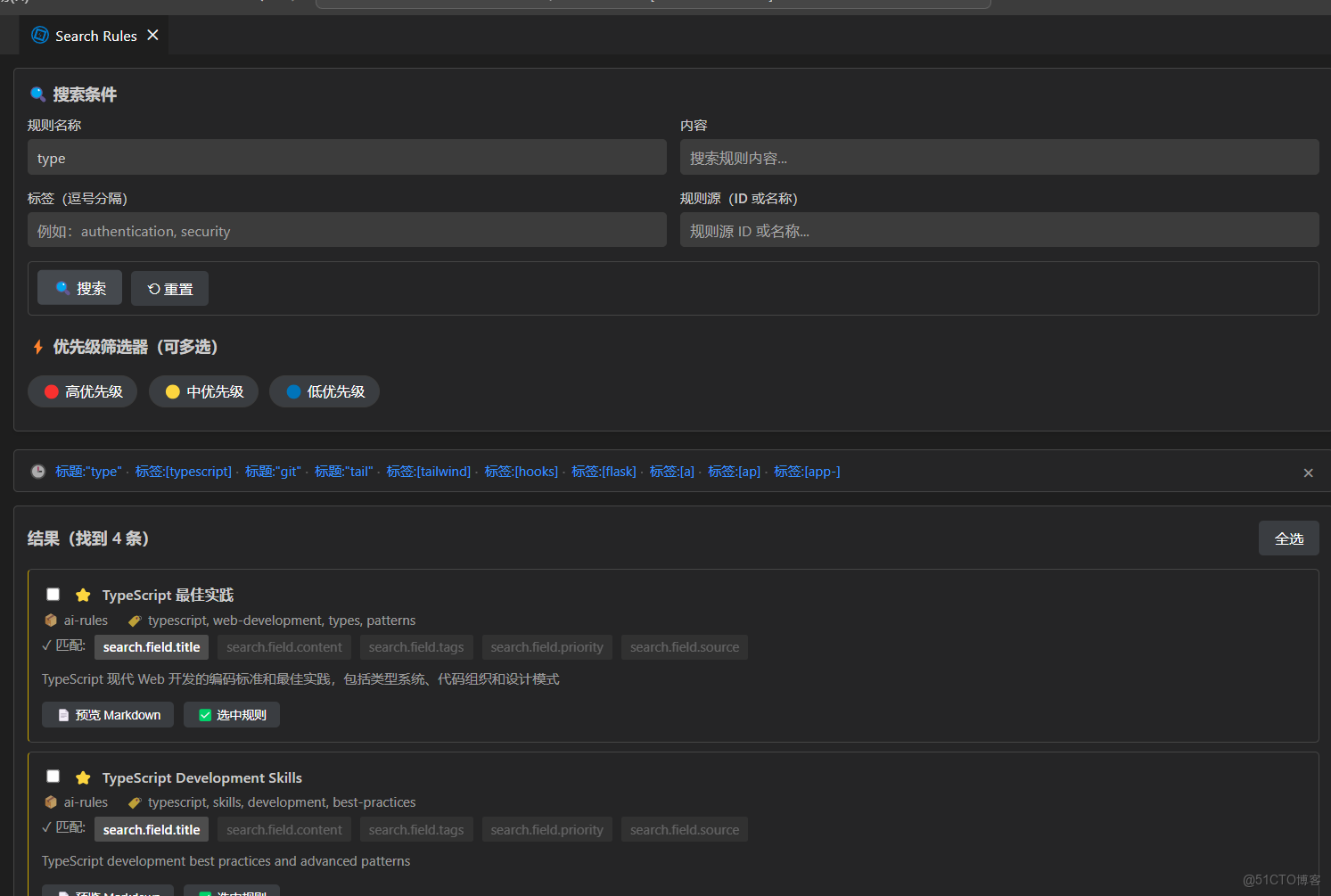Close the Search Rules tab
The height and width of the screenshot is (896, 1331).
[152, 35]
